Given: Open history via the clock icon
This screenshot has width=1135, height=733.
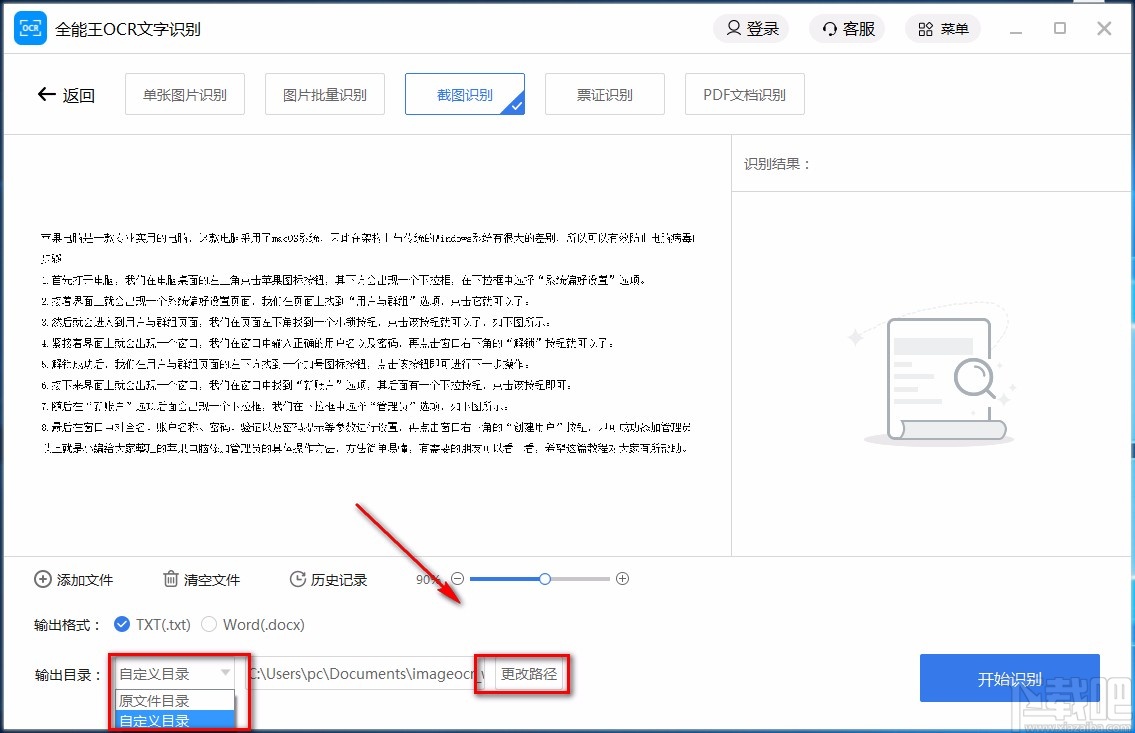Looking at the screenshot, I should pos(297,579).
